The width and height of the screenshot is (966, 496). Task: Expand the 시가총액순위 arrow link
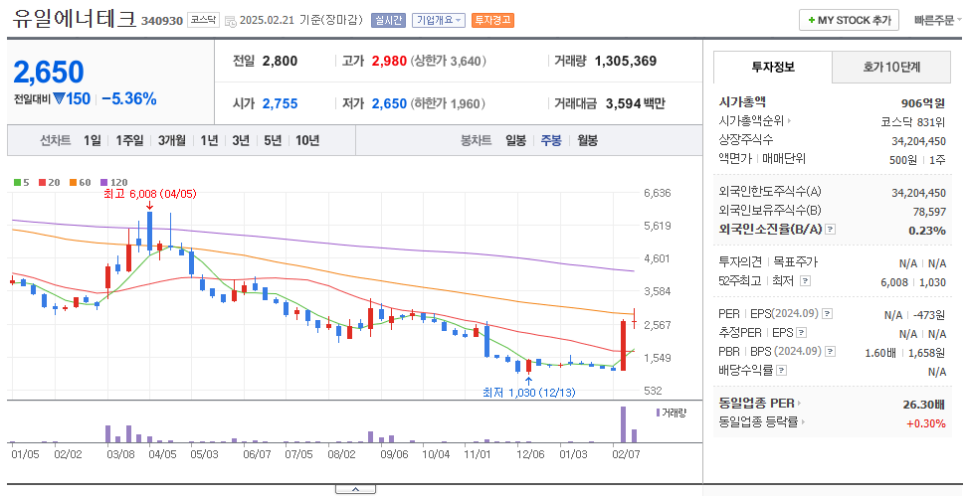[x=789, y=121]
